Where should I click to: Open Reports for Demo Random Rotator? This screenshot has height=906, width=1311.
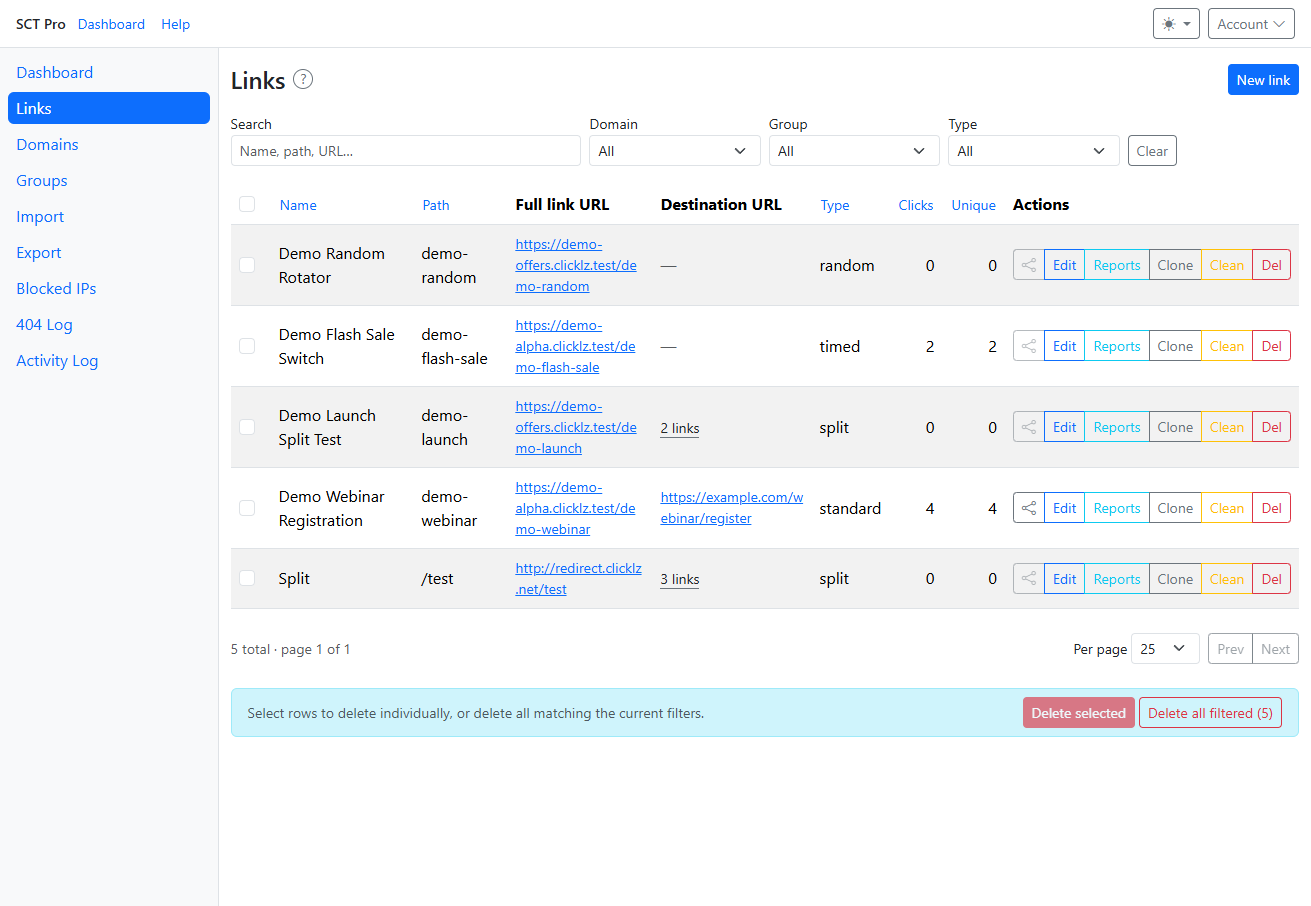click(x=1117, y=265)
